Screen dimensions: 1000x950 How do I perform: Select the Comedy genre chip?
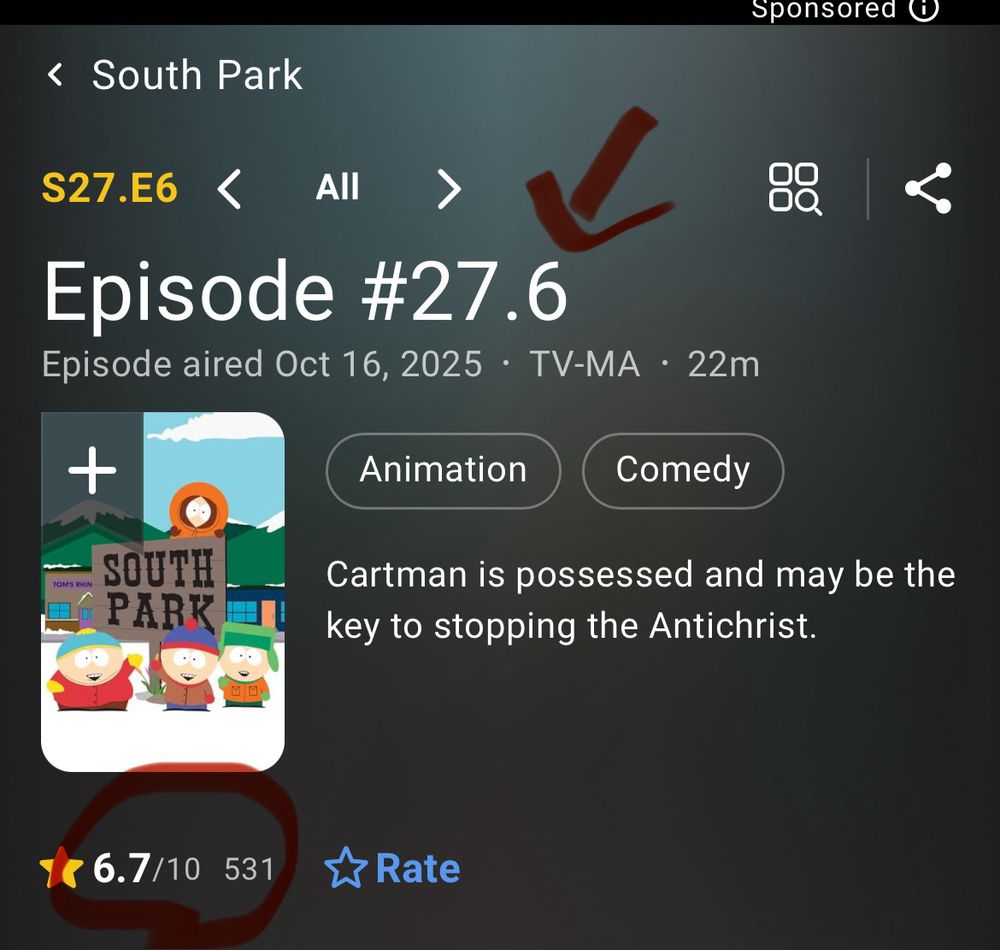click(x=683, y=471)
